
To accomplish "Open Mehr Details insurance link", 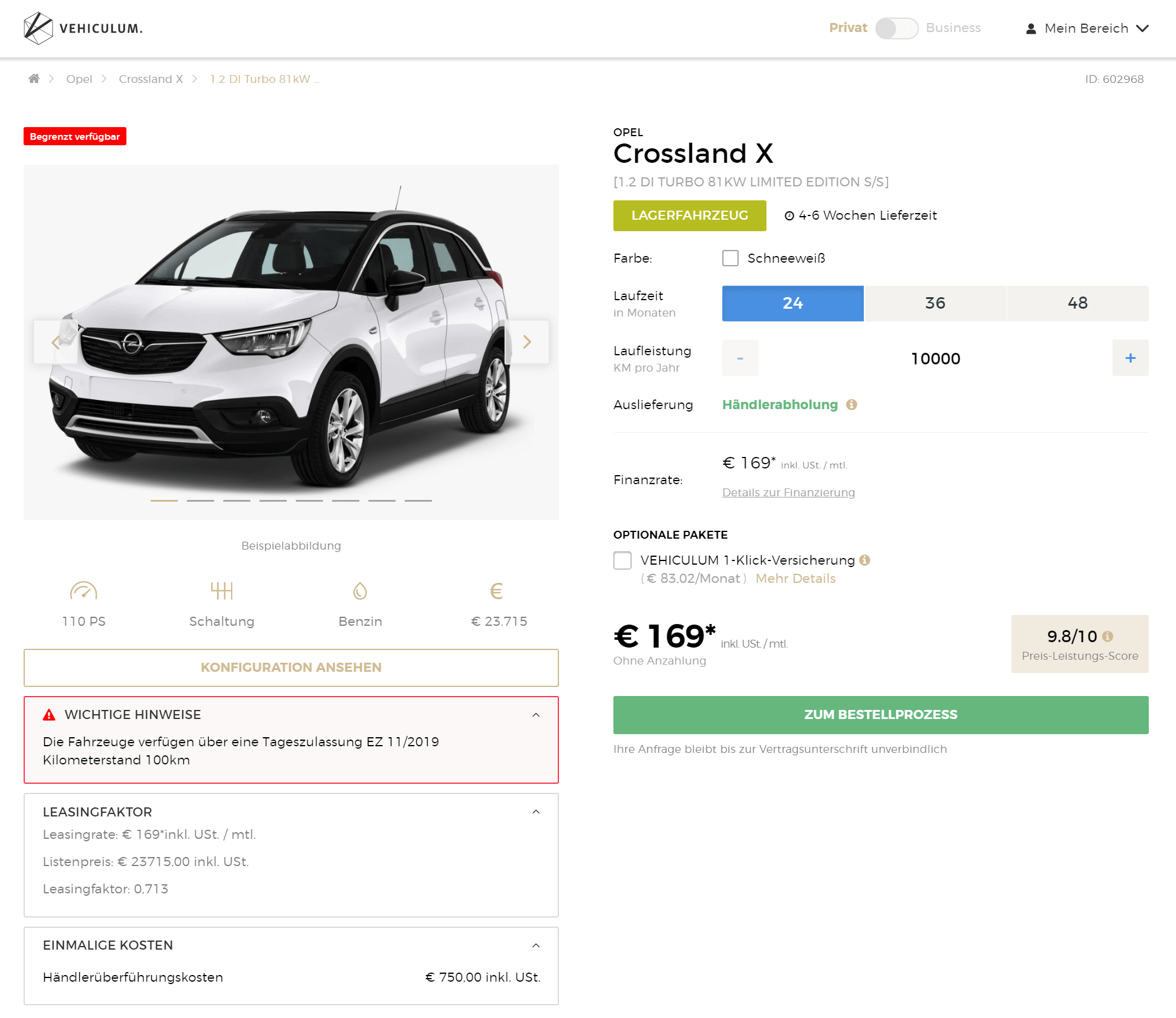I will [795, 579].
